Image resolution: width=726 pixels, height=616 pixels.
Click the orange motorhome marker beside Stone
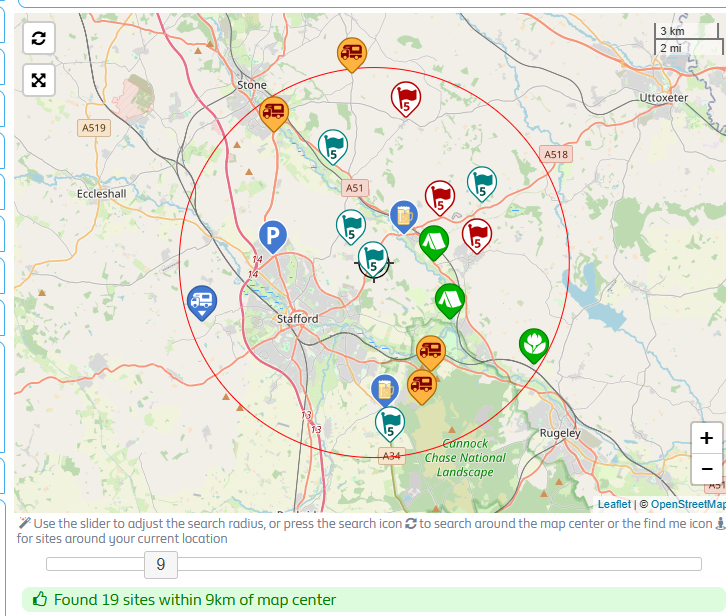pyautogui.click(x=274, y=113)
